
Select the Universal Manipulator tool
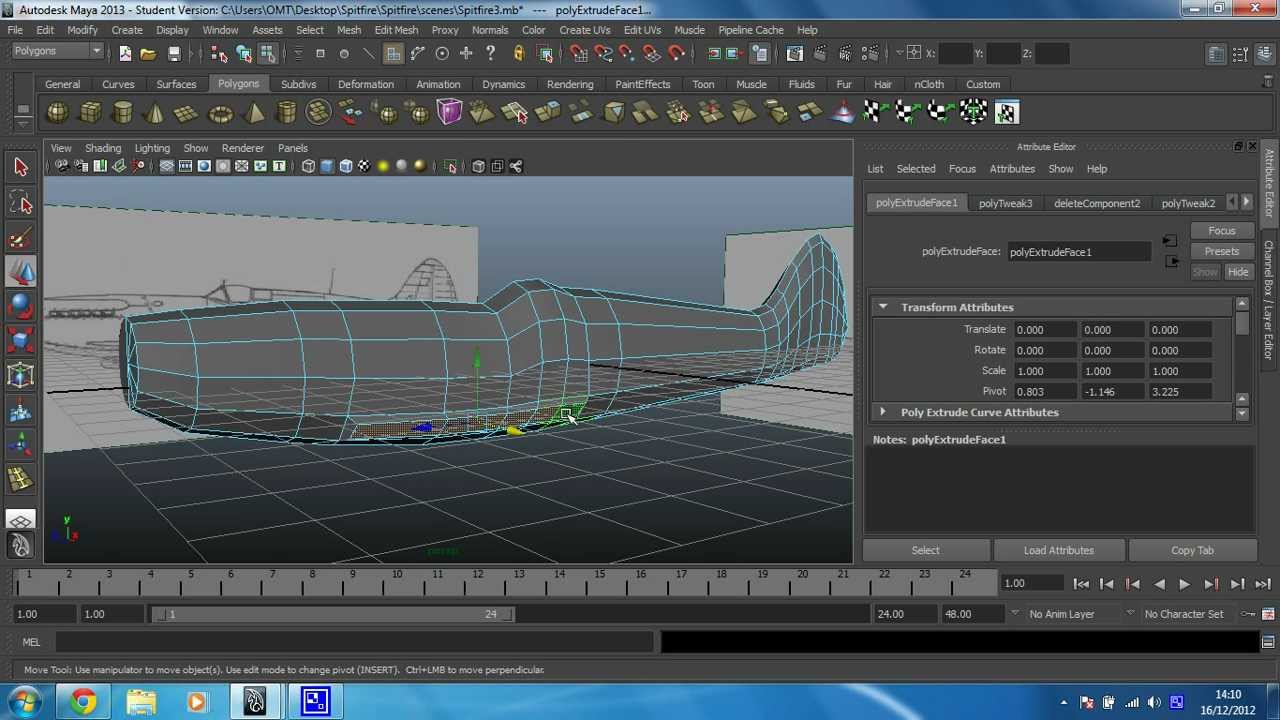pyautogui.click(x=21, y=376)
